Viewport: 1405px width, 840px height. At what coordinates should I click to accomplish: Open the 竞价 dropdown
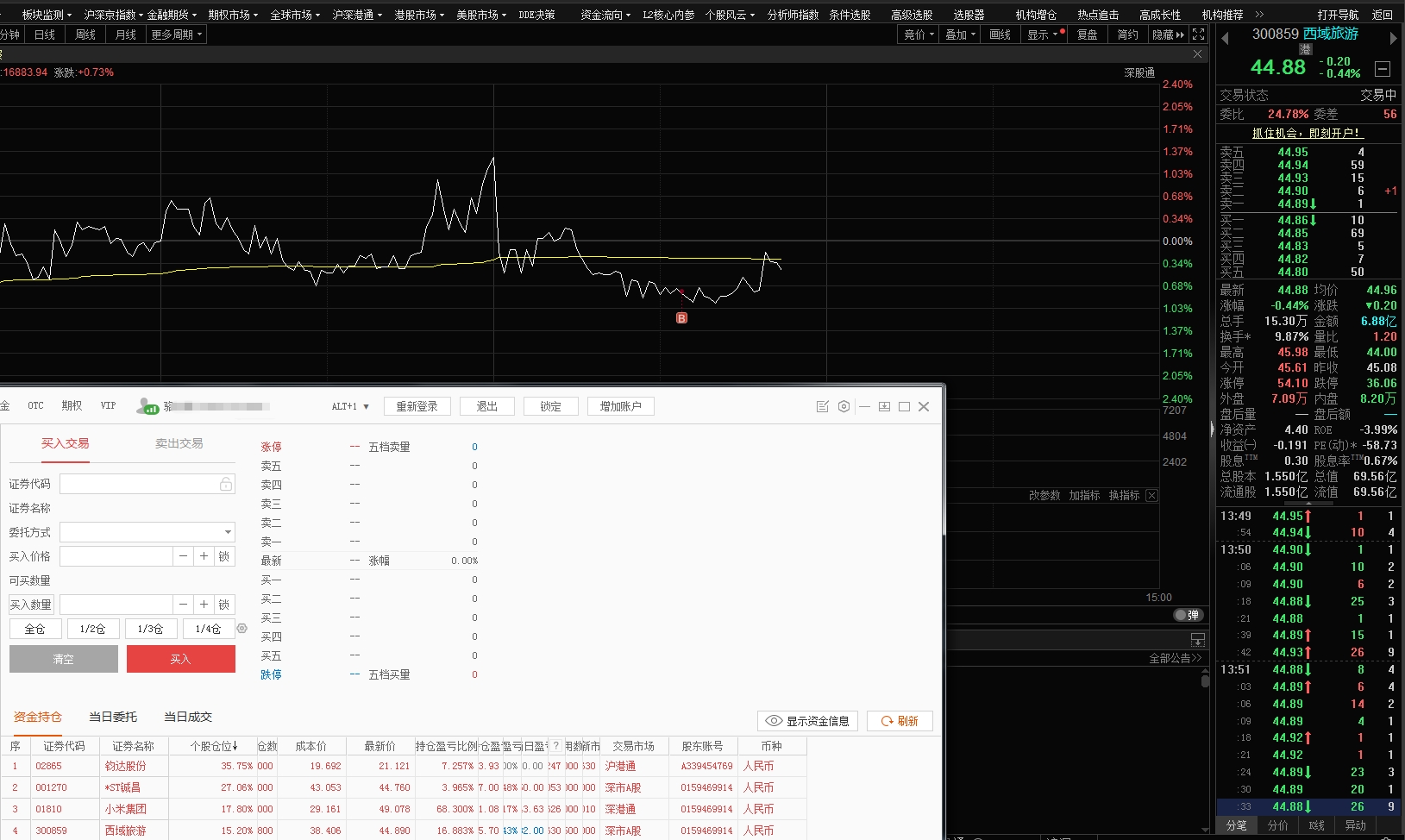(919, 34)
